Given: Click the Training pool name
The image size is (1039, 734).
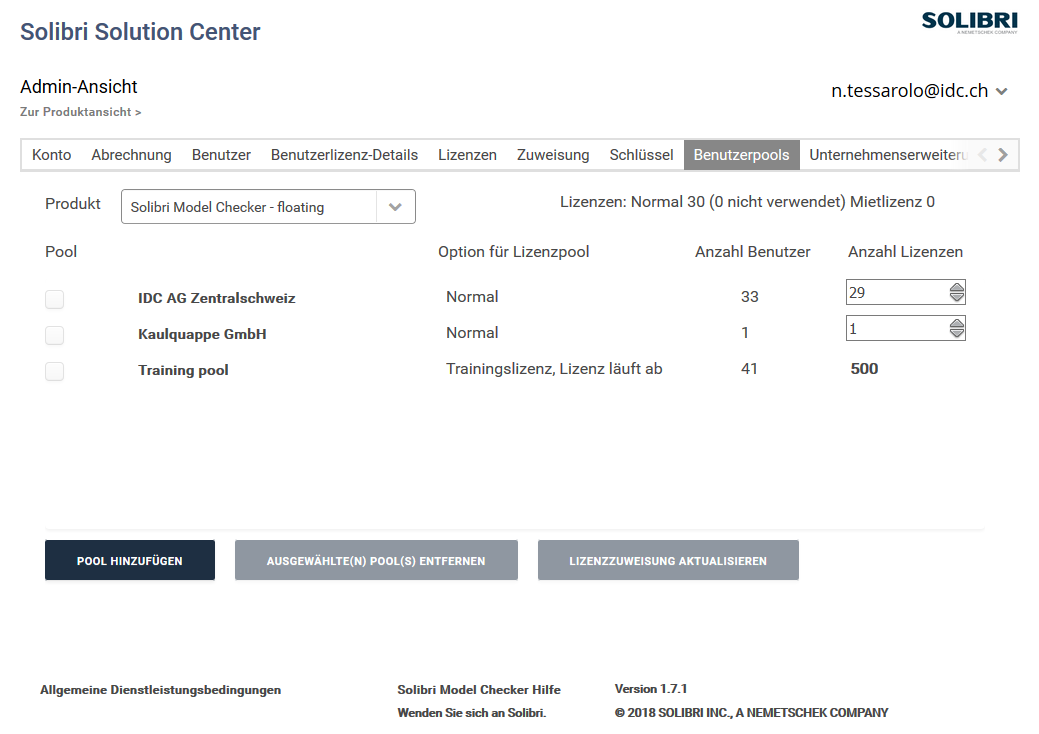Looking at the screenshot, I should pos(183,370).
